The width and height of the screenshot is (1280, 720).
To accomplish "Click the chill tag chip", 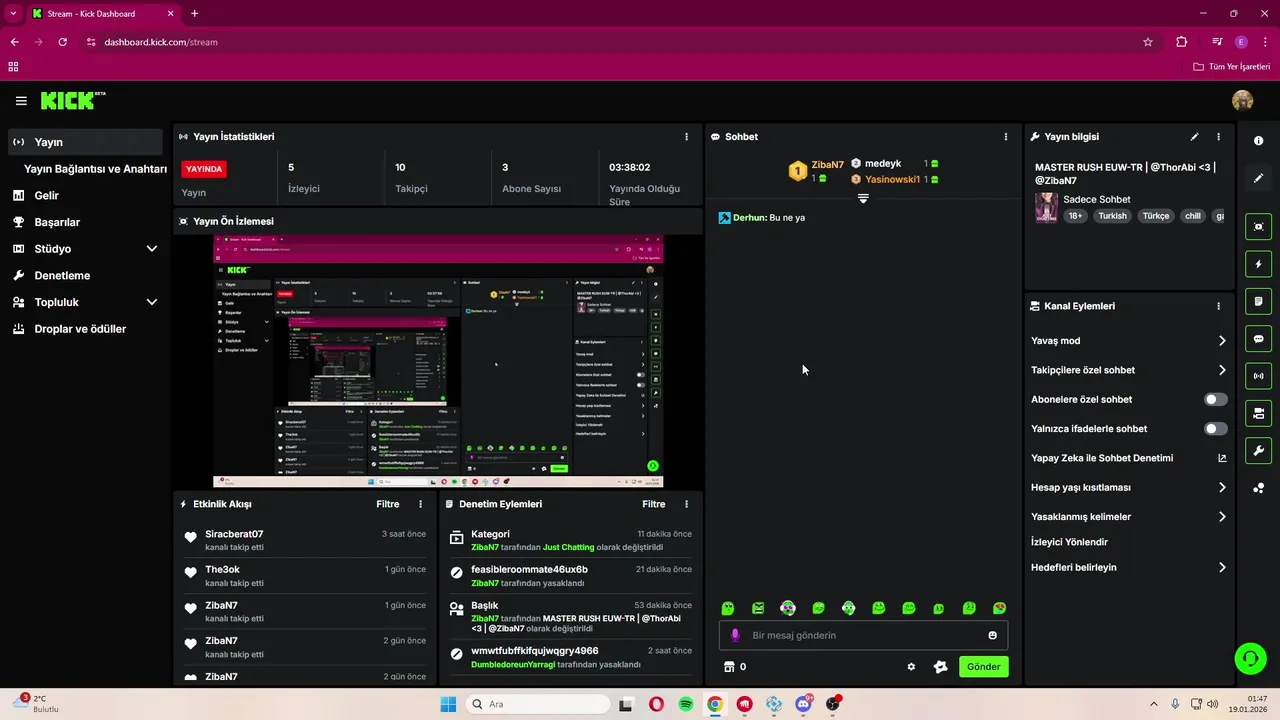I will coord(1192,216).
